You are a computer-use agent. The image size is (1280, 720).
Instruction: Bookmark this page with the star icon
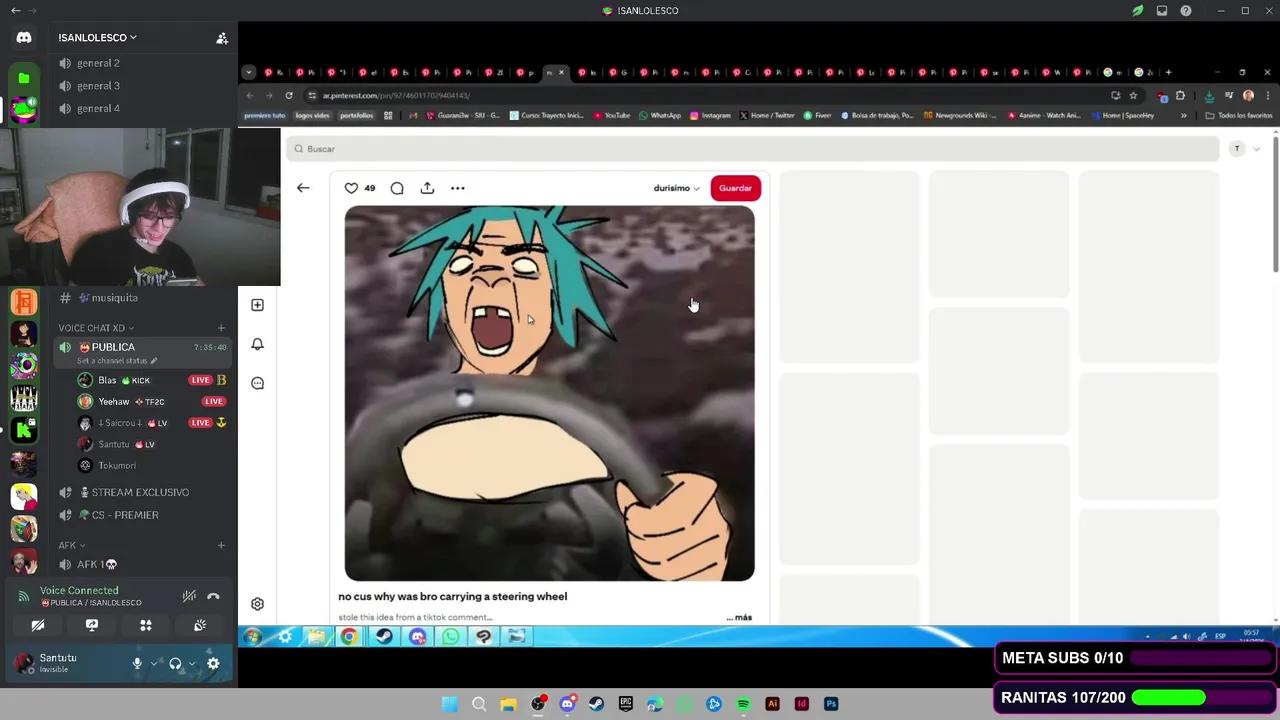[x=1133, y=95]
